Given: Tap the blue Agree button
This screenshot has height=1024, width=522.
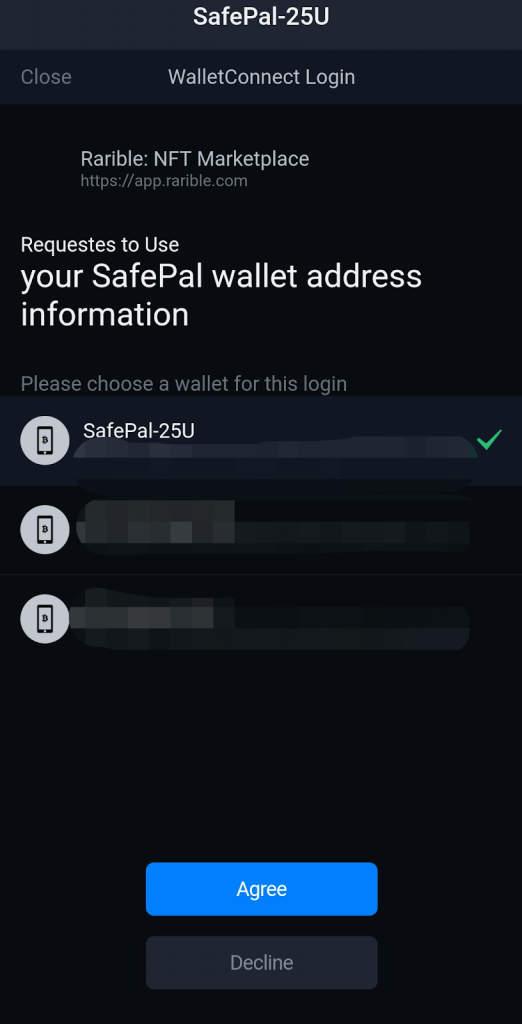Looking at the screenshot, I should coord(261,889).
